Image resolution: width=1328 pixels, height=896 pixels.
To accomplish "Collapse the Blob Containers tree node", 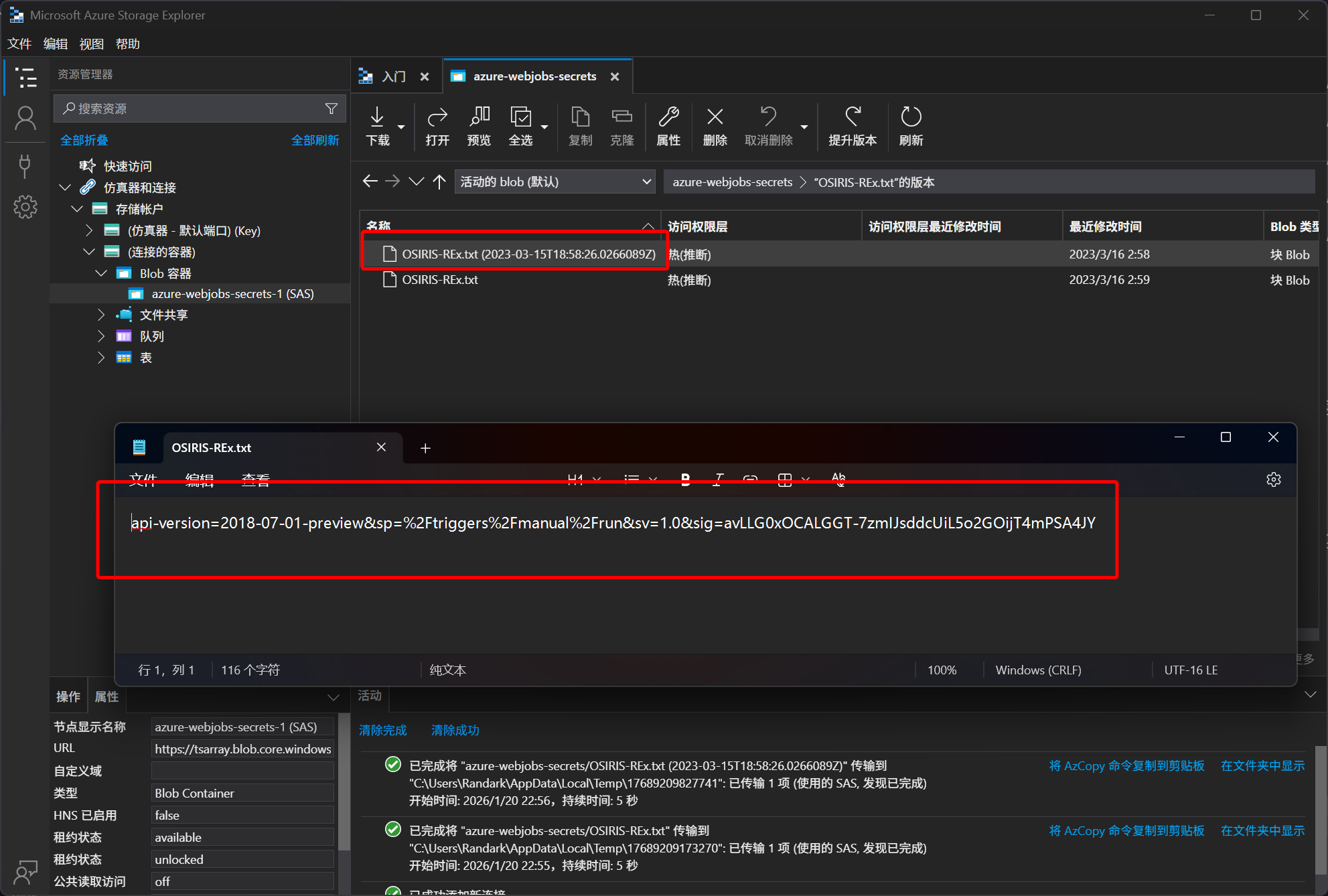I will click(101, 273).
